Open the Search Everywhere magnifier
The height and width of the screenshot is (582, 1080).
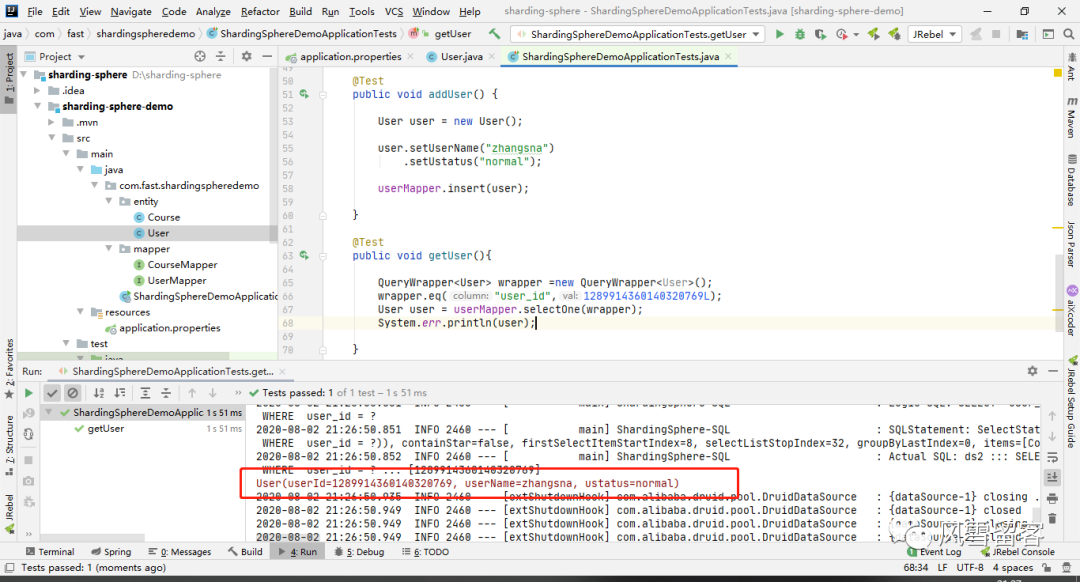click(1068, 34)
